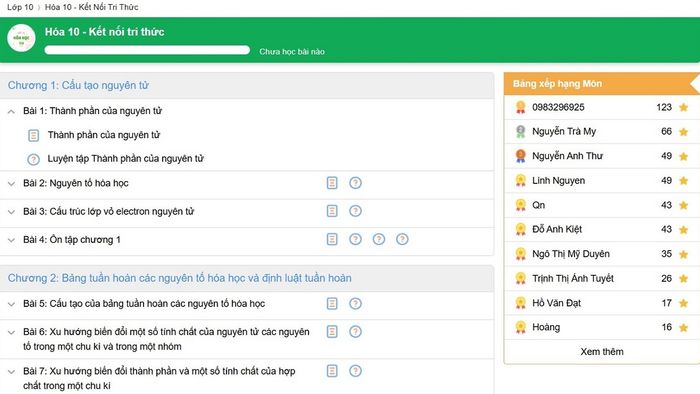
Task: Click star icon next to score 66
Action: pyautogui.click(x=683, y=132)
